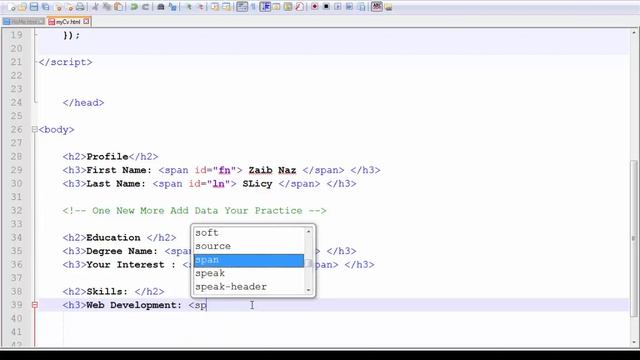Zoom out of the editor text
640x360 pixels.
200,7
